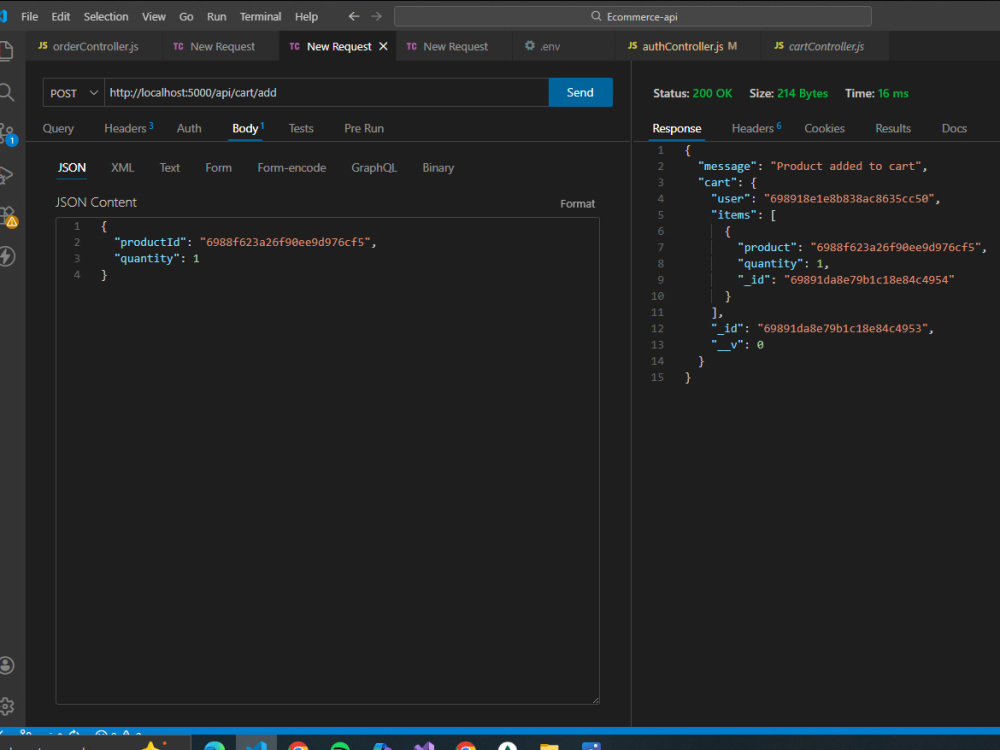Open the Extensions view with warning badge
Viewport: 1000px width, 750px height.
[x=8, y=216]
